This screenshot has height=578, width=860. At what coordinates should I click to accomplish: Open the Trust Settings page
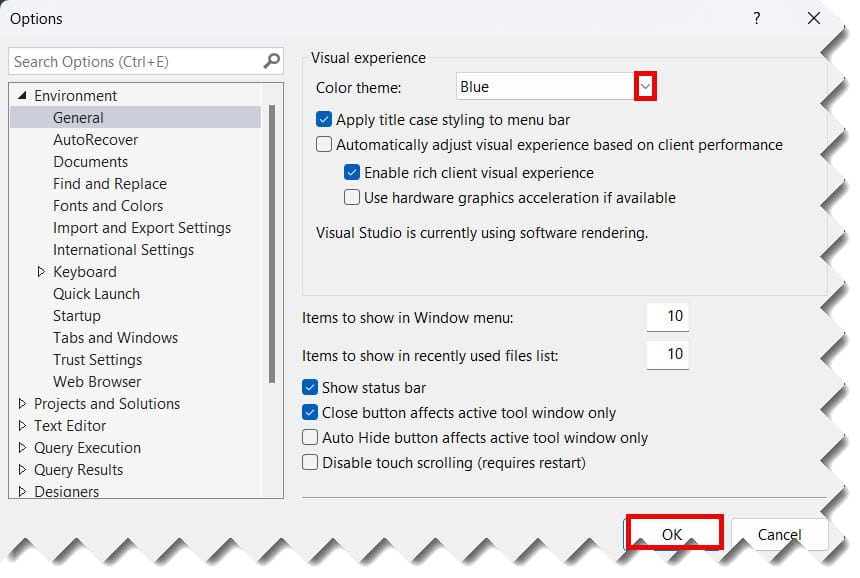[x=97, y=360]
